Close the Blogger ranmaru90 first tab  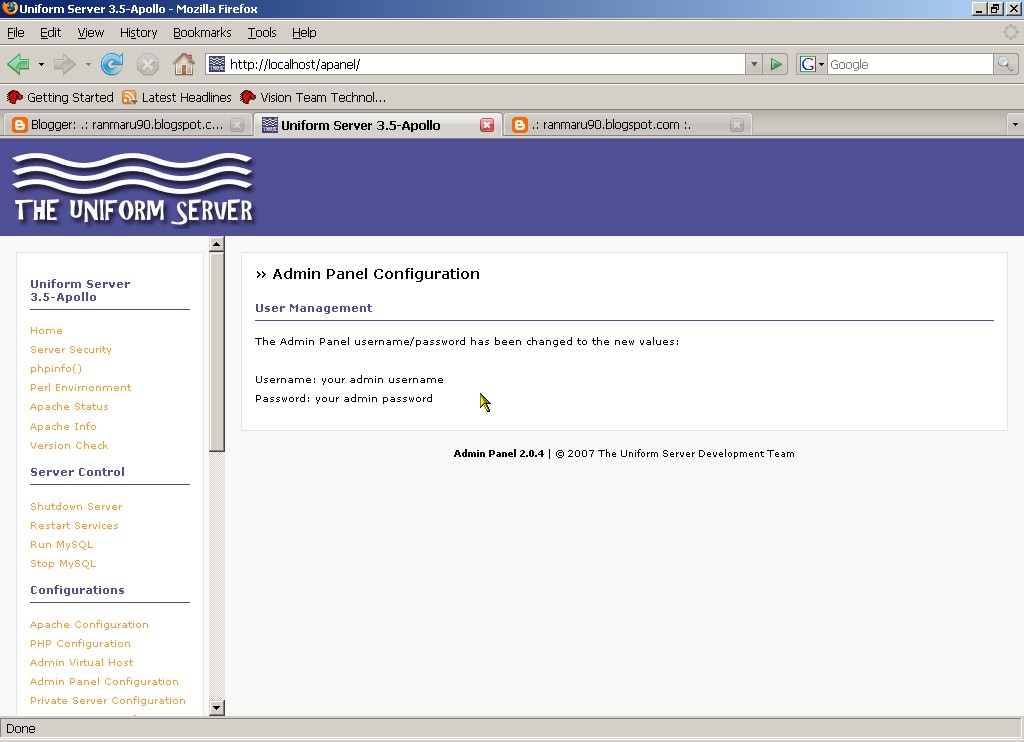237,125
